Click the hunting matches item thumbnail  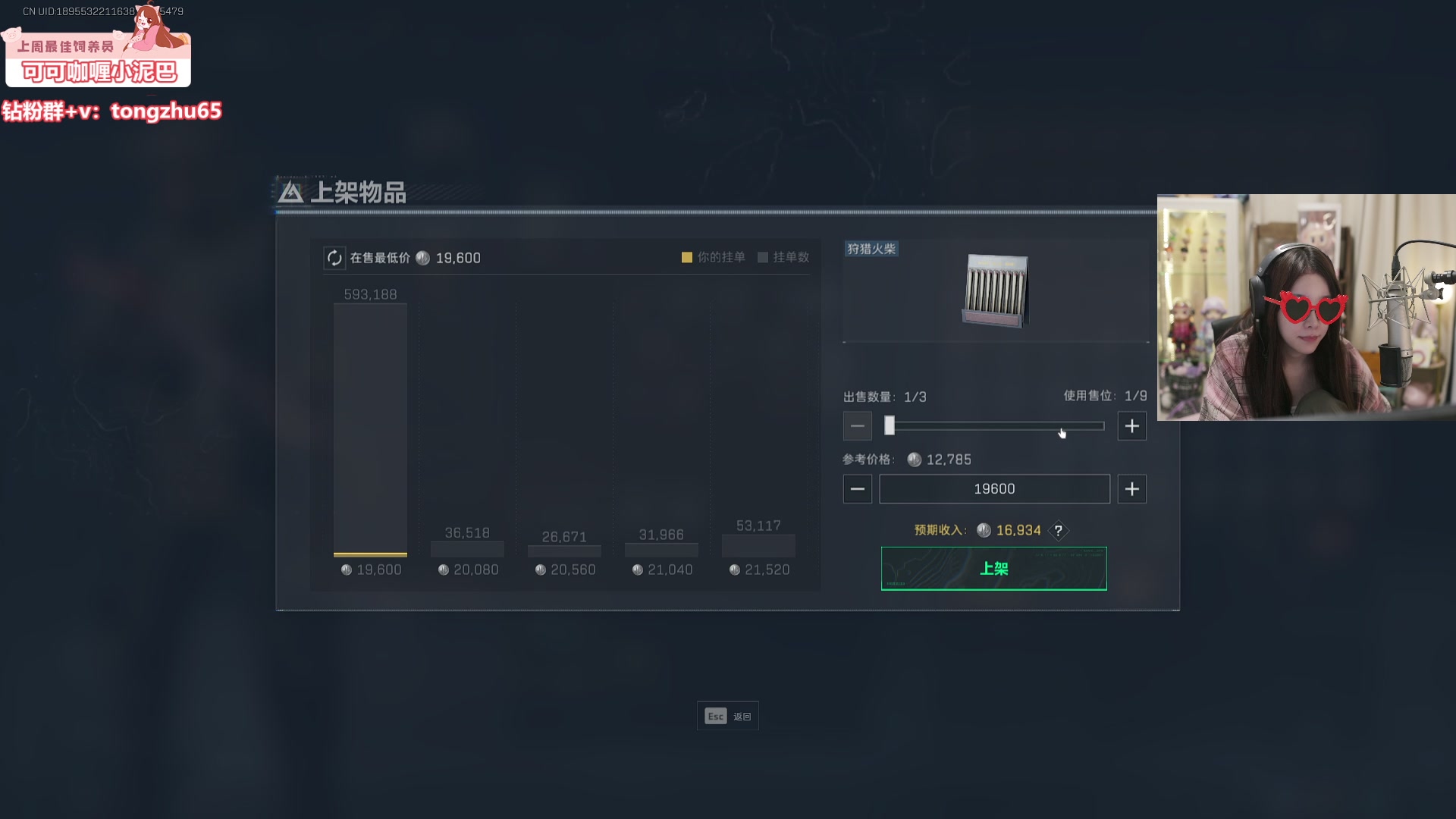pyautogui.click(x=995, y=291)
